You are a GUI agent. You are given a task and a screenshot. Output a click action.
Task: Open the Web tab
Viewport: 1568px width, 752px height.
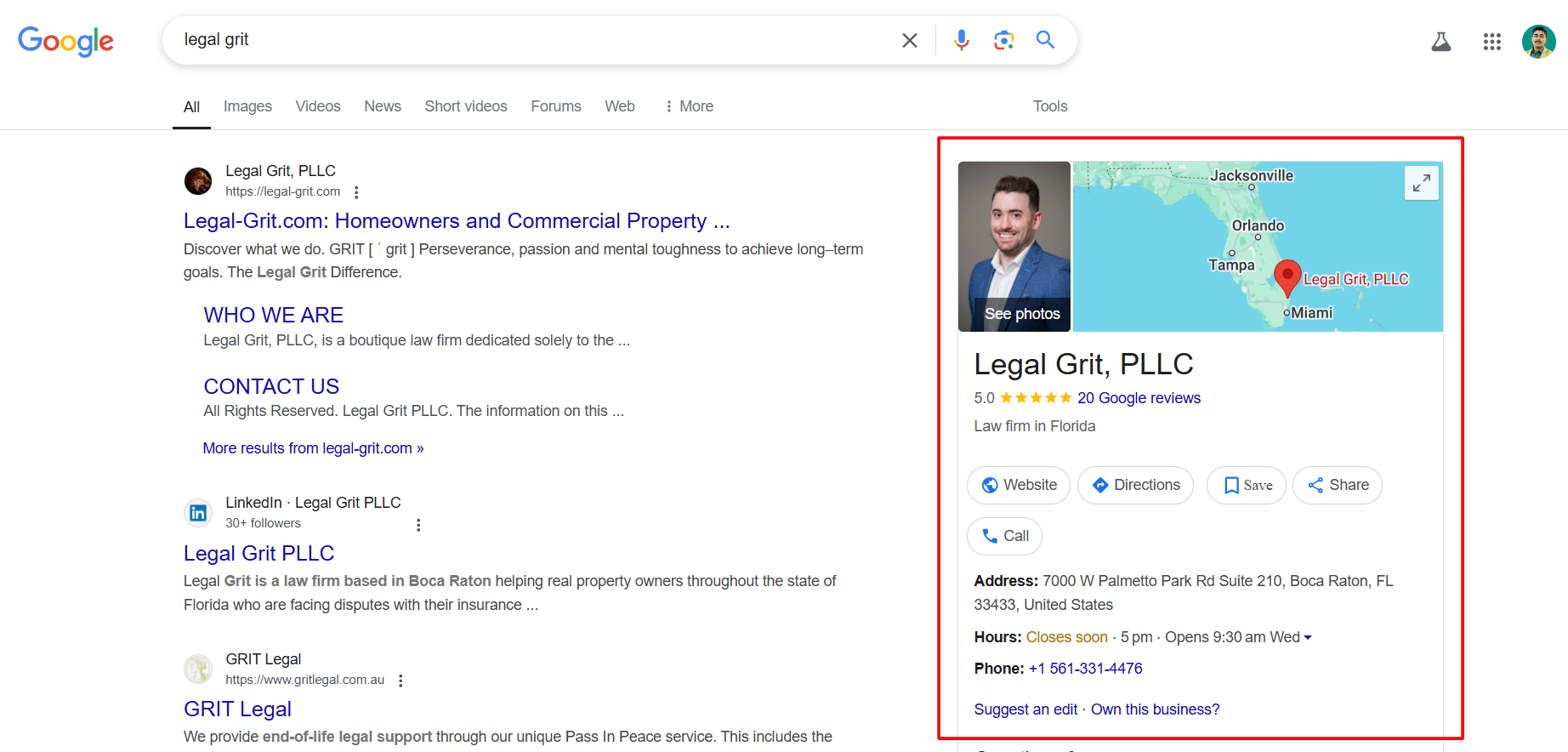[x=620, y=106]
